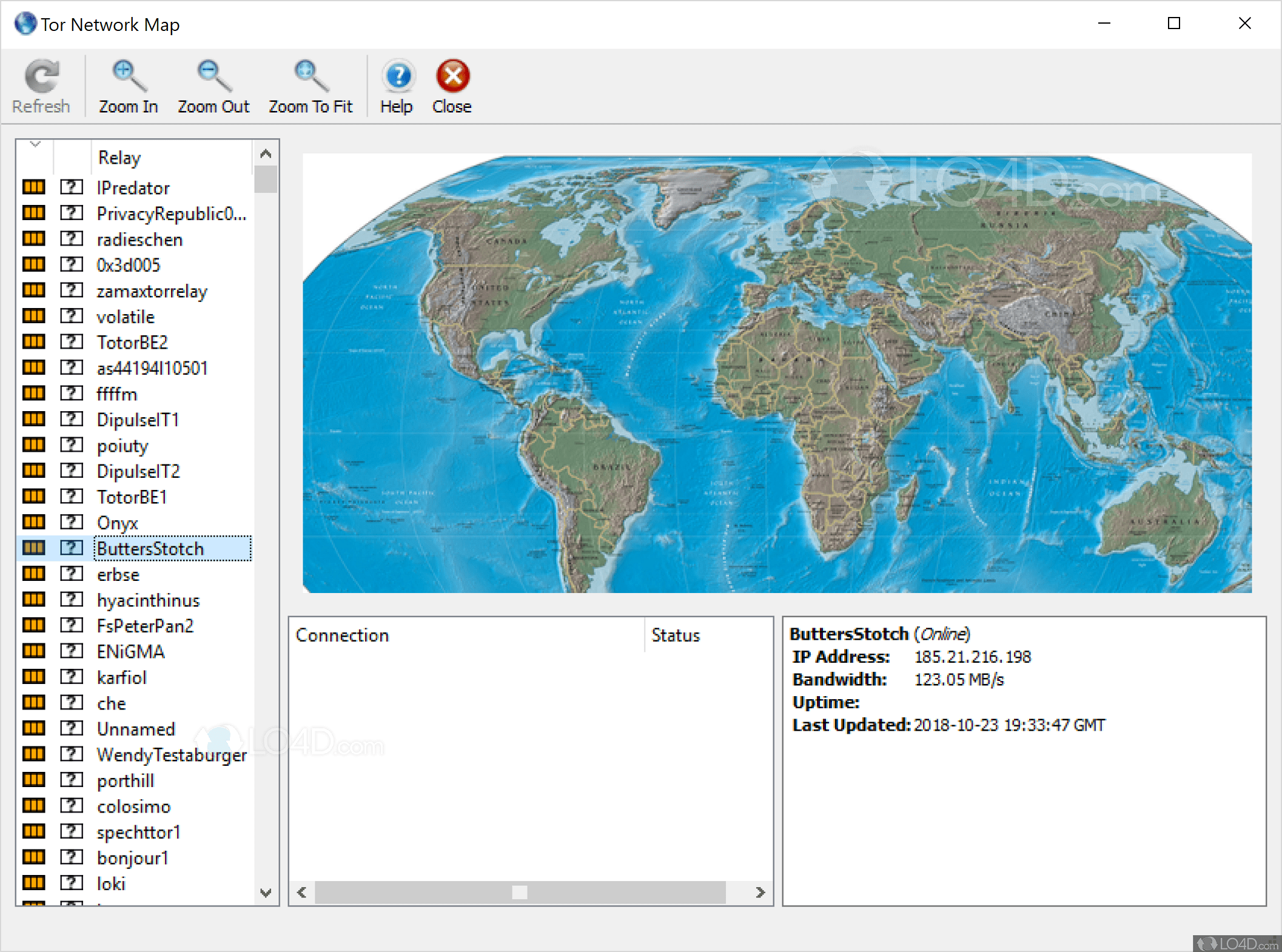1282x952 pixels.
Task: Select the zamaxtorrelay entry in the list
Action: click(x=152, y=292)
